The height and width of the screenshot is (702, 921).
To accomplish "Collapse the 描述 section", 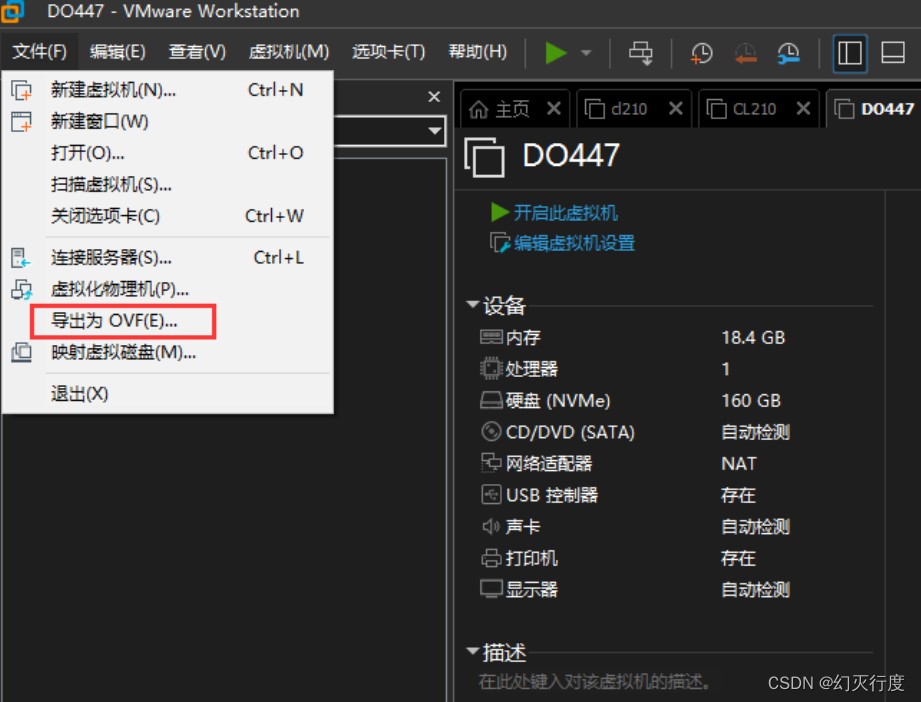I will coord(472,651).
